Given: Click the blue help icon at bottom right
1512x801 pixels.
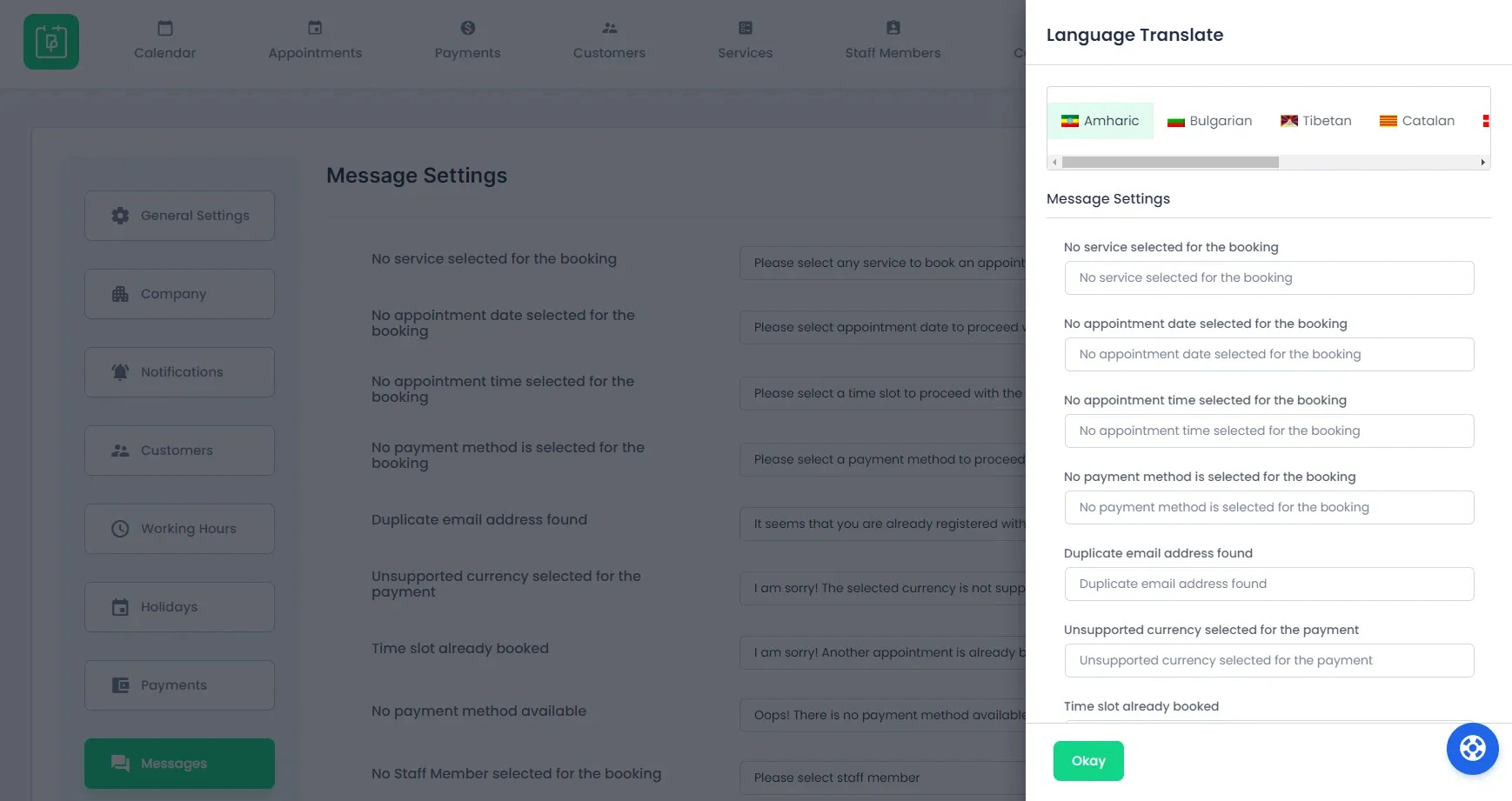Looking at the screenshot, I should pos(1472,748).
